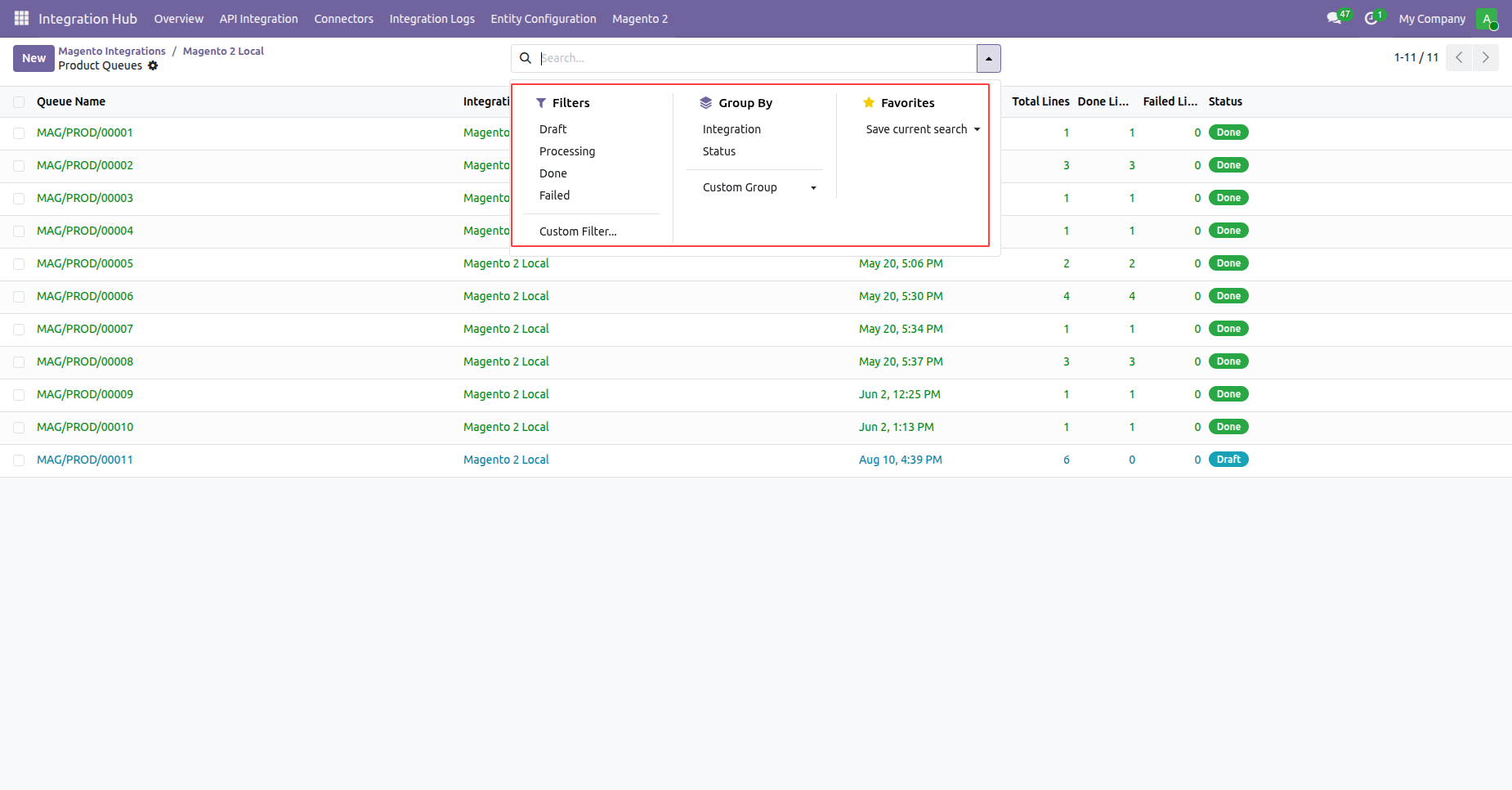Open the Magento 2 menu
The height and width of the screenshot is (790, 1512).
click(640, 19)
